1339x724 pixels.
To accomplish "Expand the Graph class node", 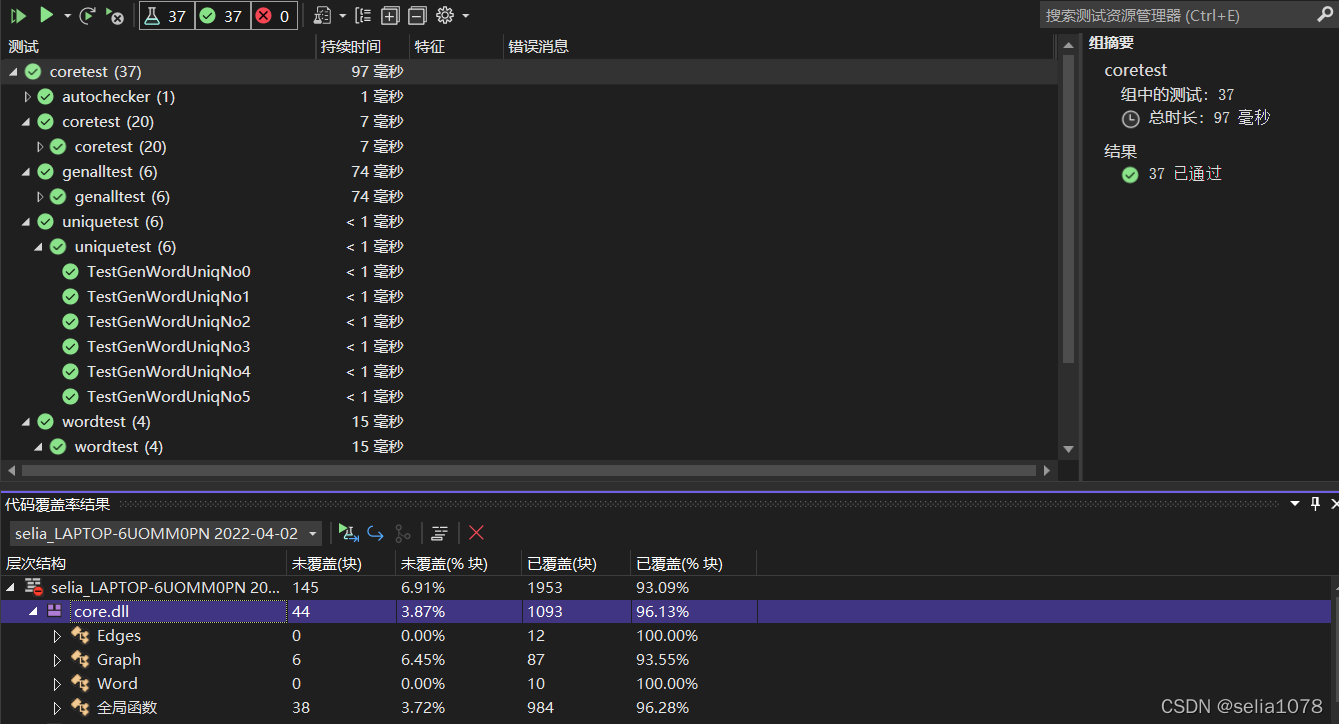I will point(57,660).
